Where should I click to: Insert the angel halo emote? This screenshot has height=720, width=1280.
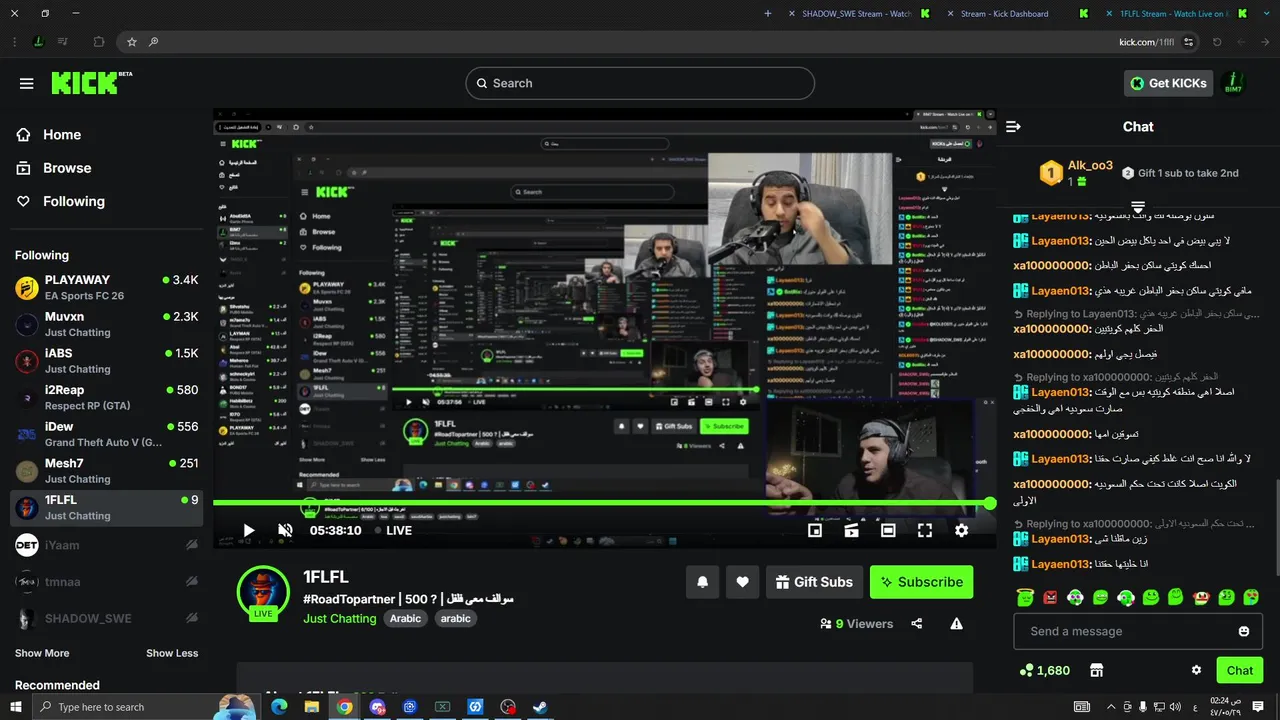1024,597
